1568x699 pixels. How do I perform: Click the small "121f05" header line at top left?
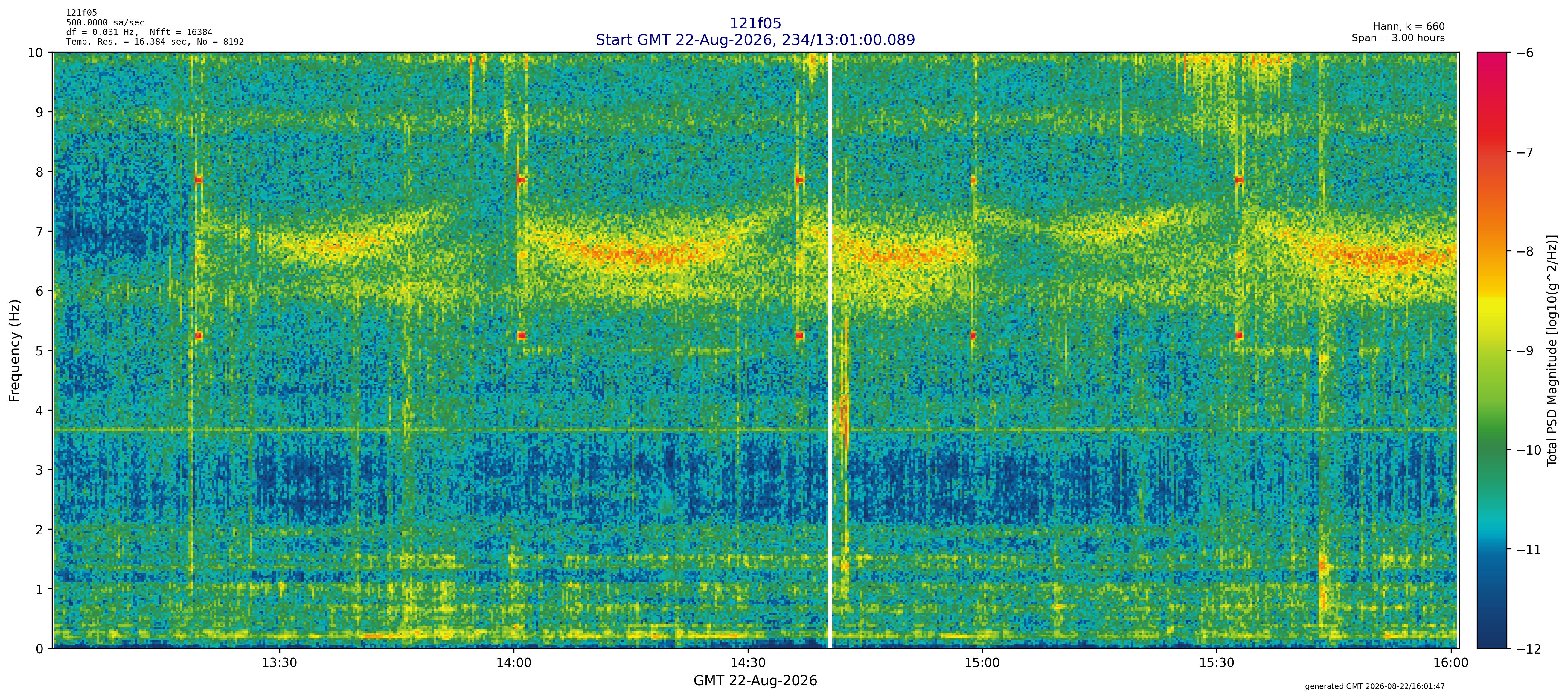[82, 13]
